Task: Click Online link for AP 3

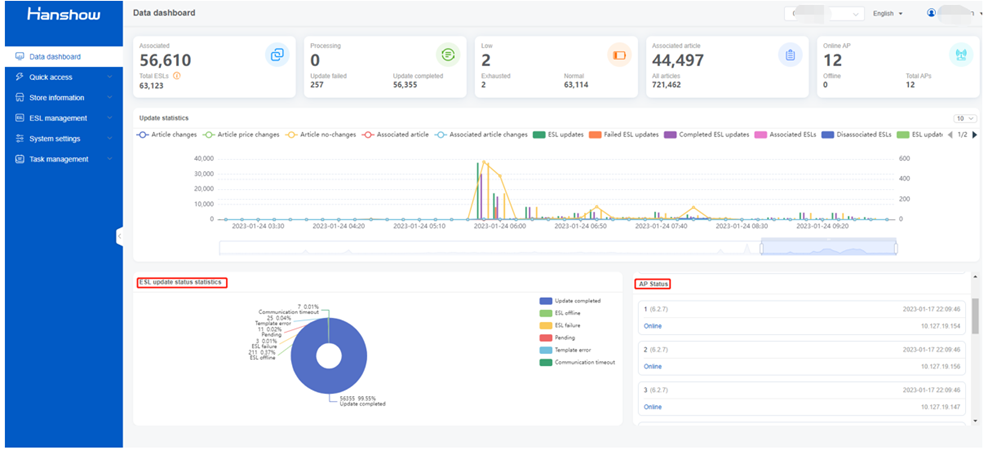Action: (x=653, y=407)
